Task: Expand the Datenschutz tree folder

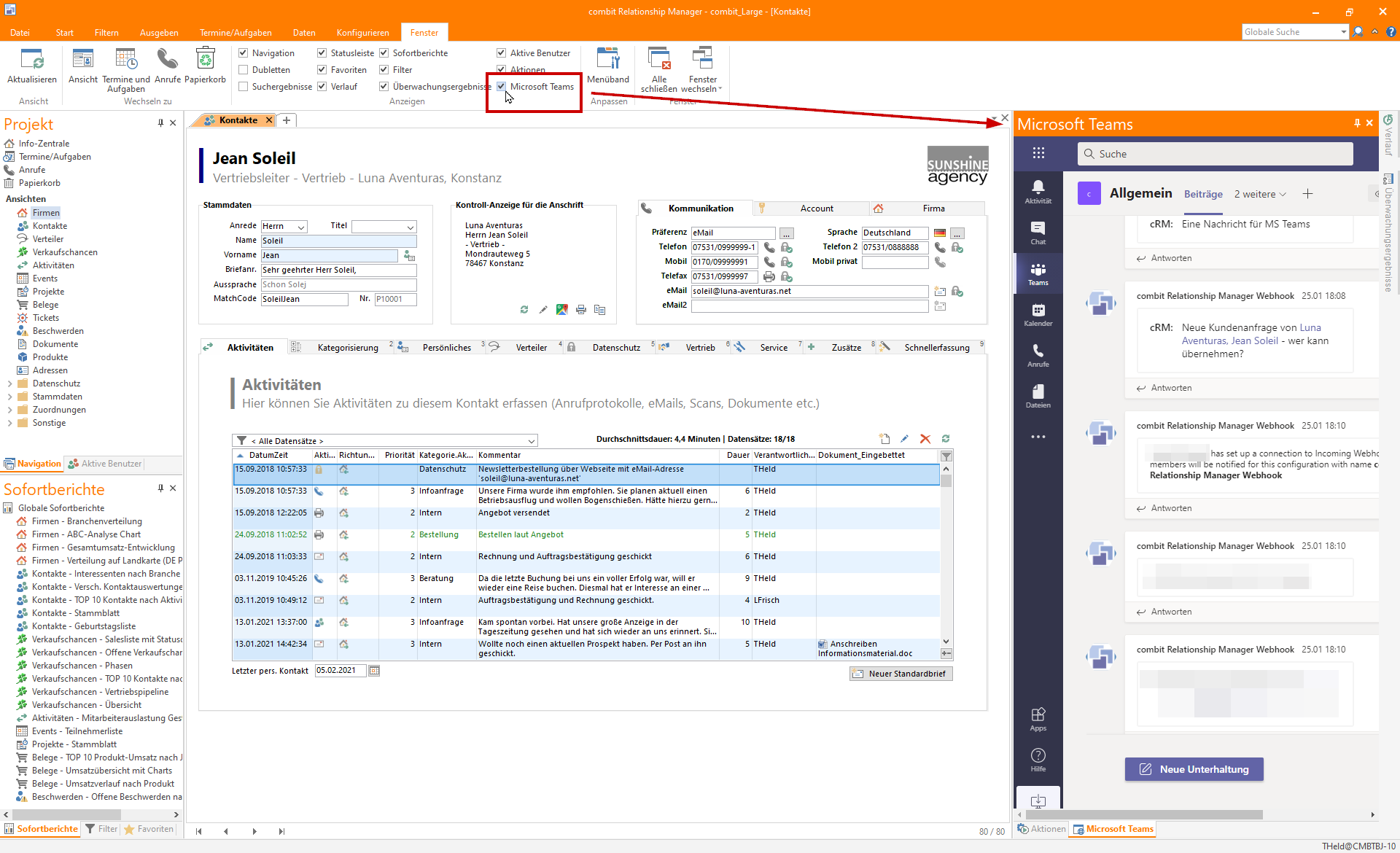Action: pyautogui.click(x=9, y=383)
